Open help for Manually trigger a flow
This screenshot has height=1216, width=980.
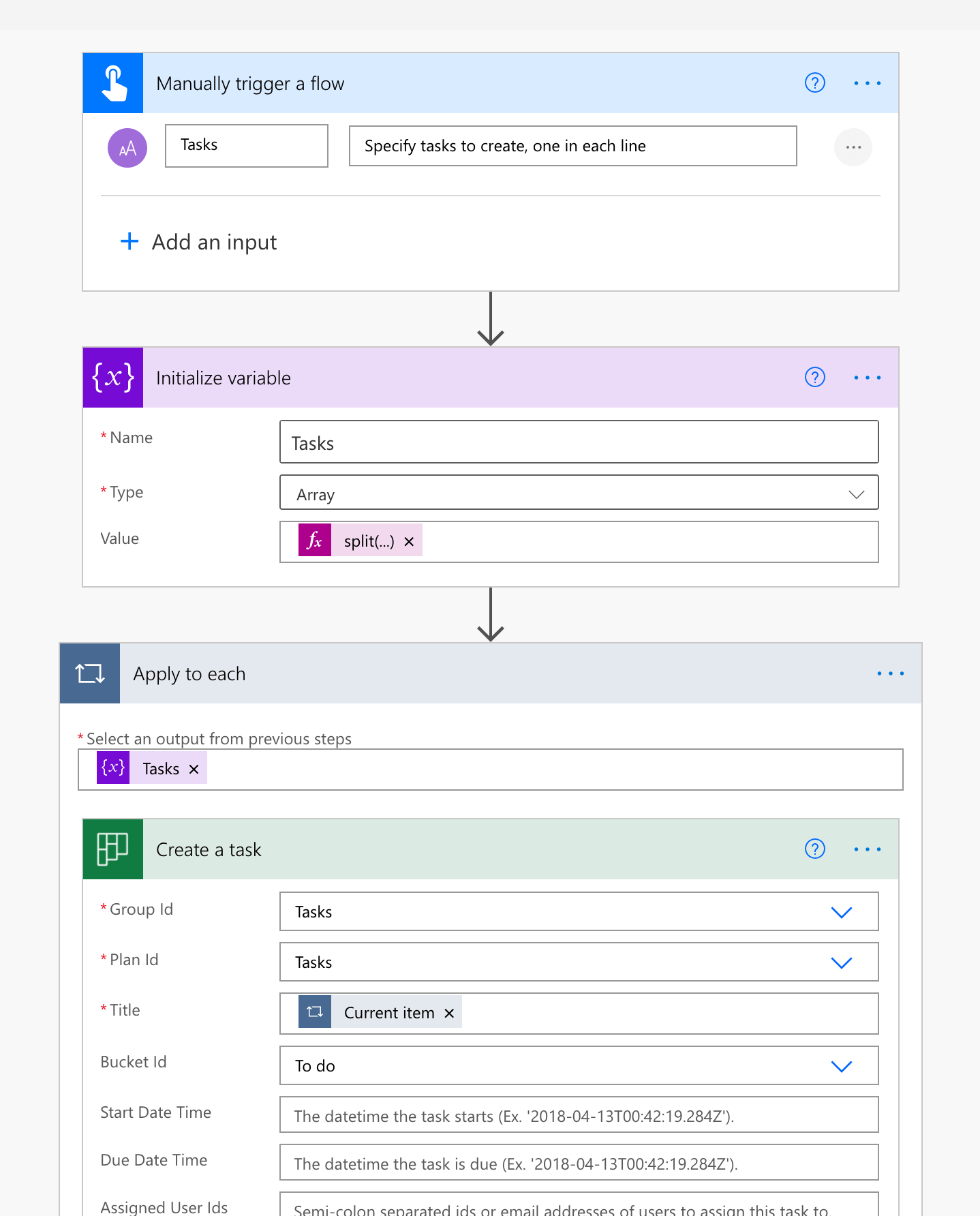[x=814, y=83]
